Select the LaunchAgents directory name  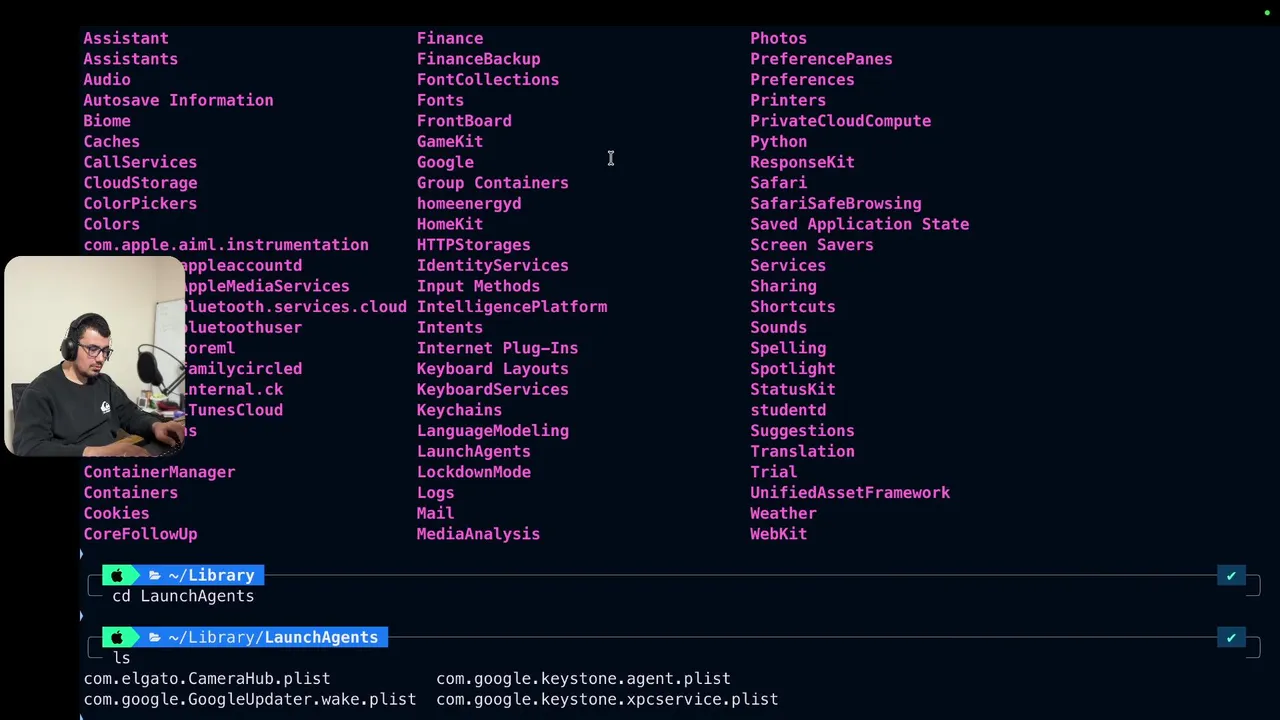[473, 451]
